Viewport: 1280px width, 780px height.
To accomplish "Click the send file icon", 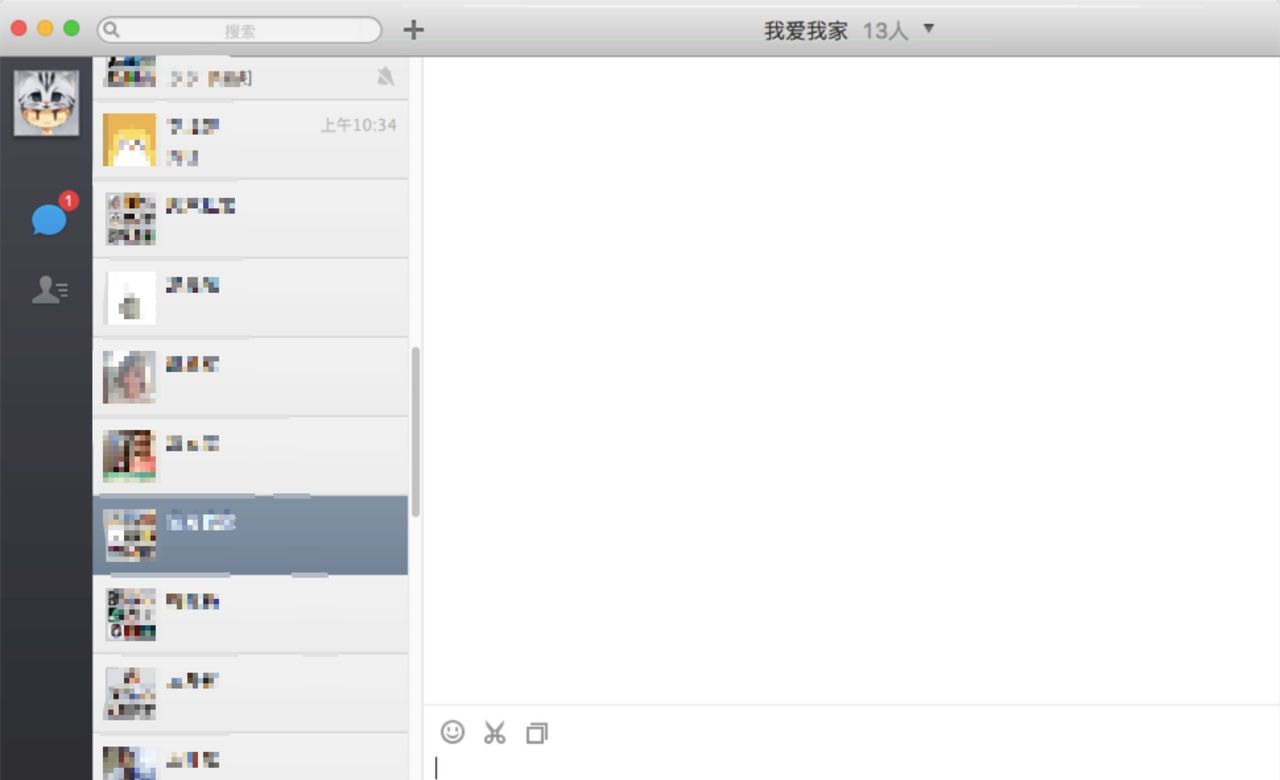I will (537, 734).
